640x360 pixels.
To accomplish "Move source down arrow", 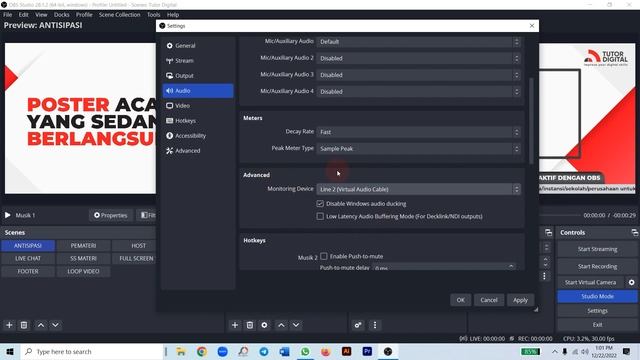I will (296, 325).
